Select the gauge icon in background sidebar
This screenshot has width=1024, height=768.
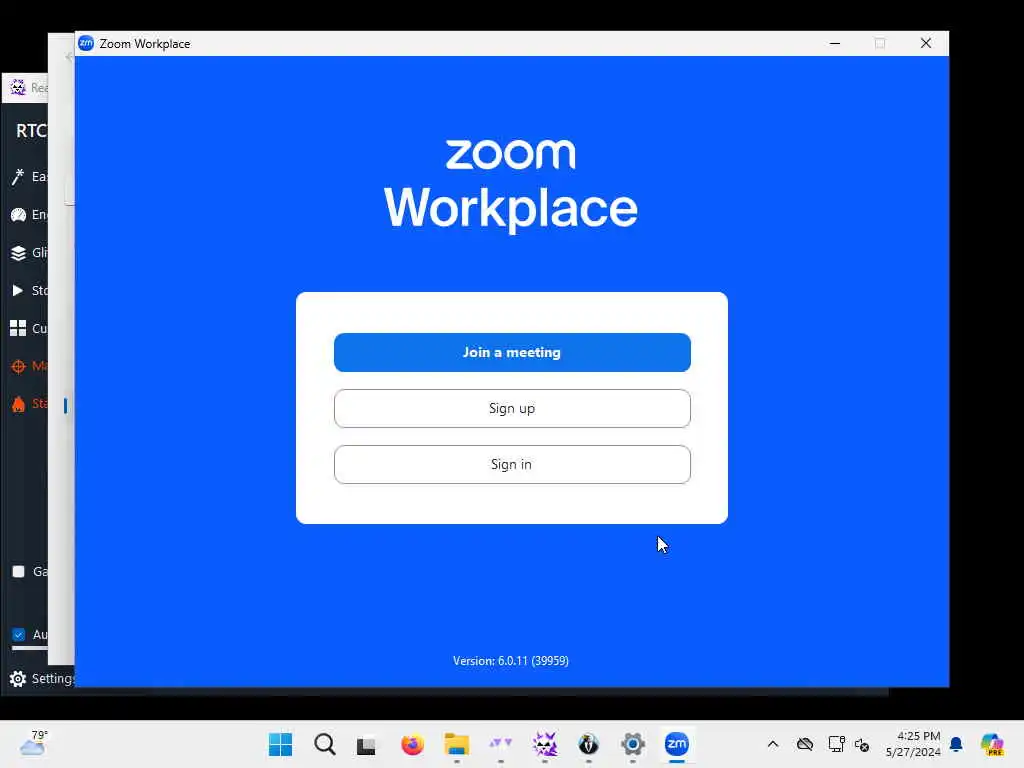[18, 214]
